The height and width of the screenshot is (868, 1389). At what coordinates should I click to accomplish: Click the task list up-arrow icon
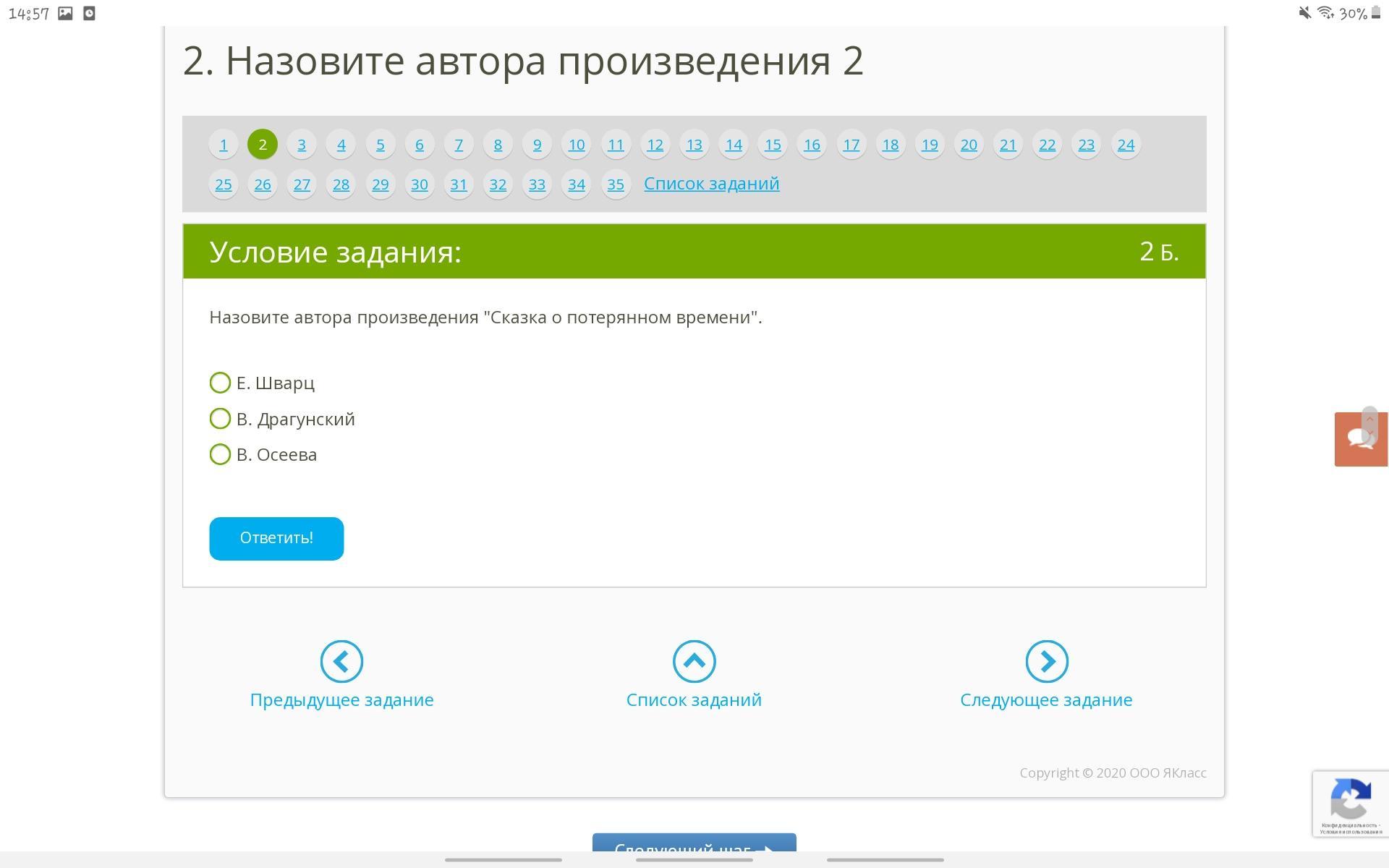click(x=694, y=661)
